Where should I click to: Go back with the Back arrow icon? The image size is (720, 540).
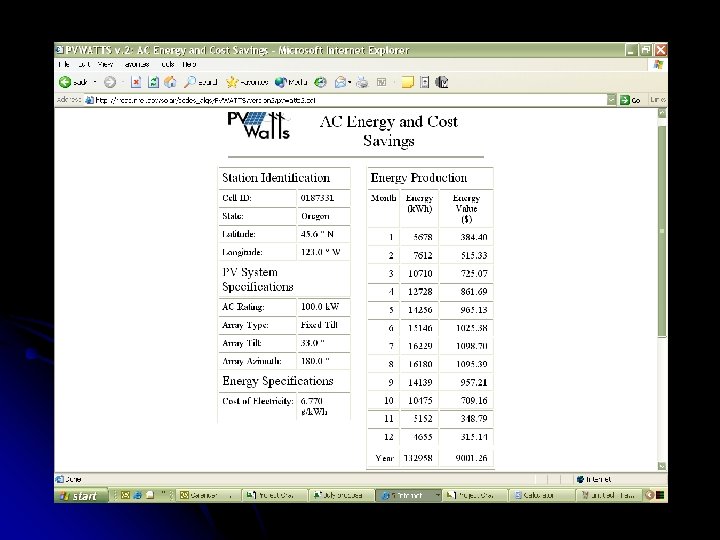point(65,82)
